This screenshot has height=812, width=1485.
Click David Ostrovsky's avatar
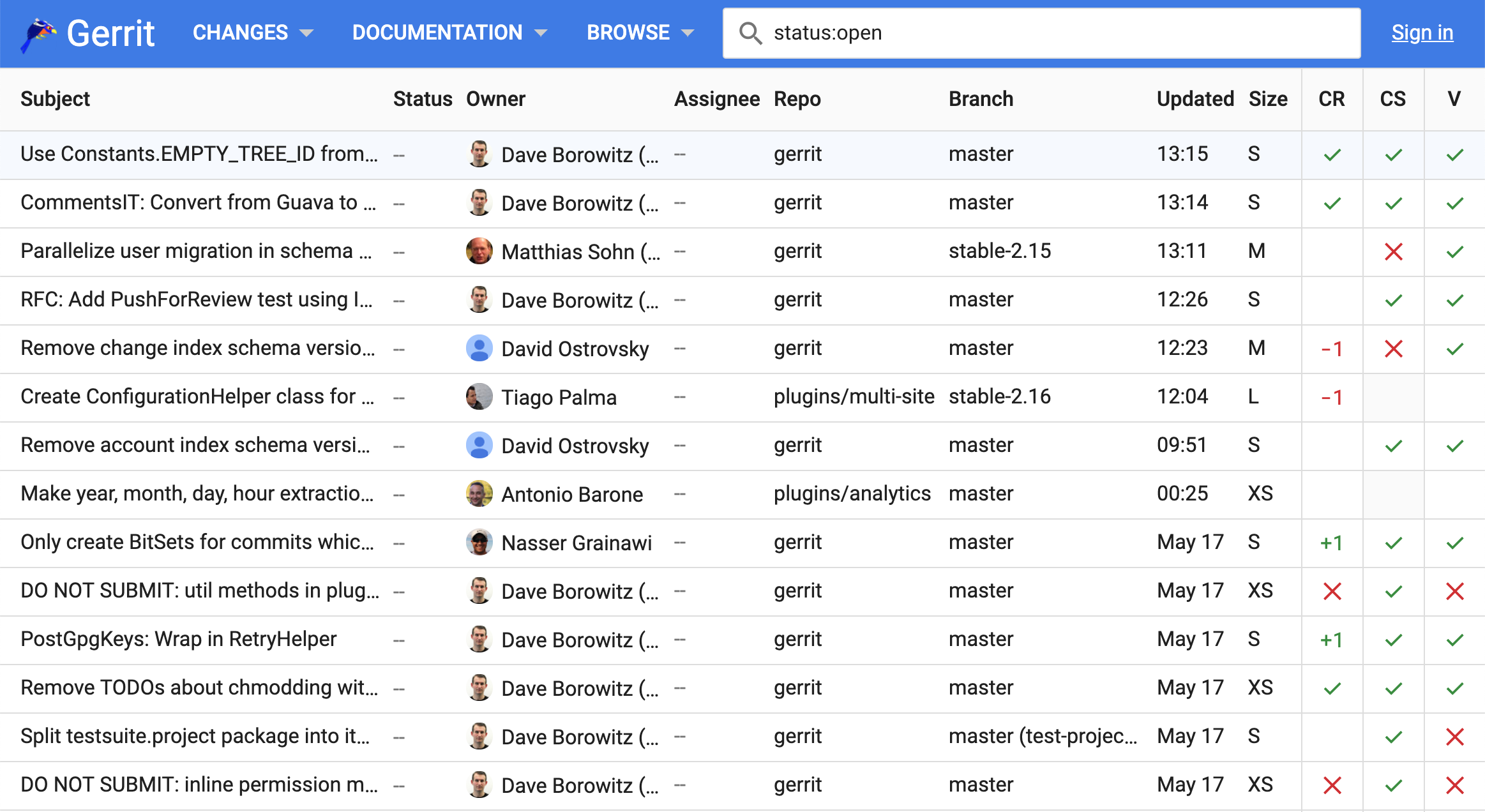pos(479,349)
